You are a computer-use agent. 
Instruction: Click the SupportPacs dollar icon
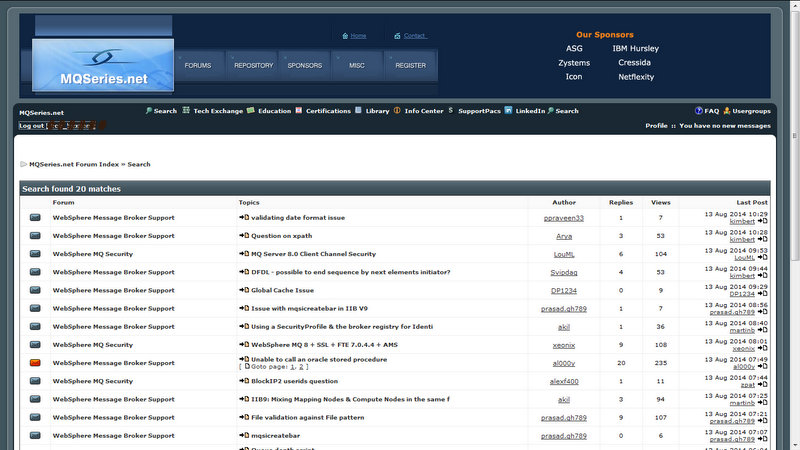point(451,110)
